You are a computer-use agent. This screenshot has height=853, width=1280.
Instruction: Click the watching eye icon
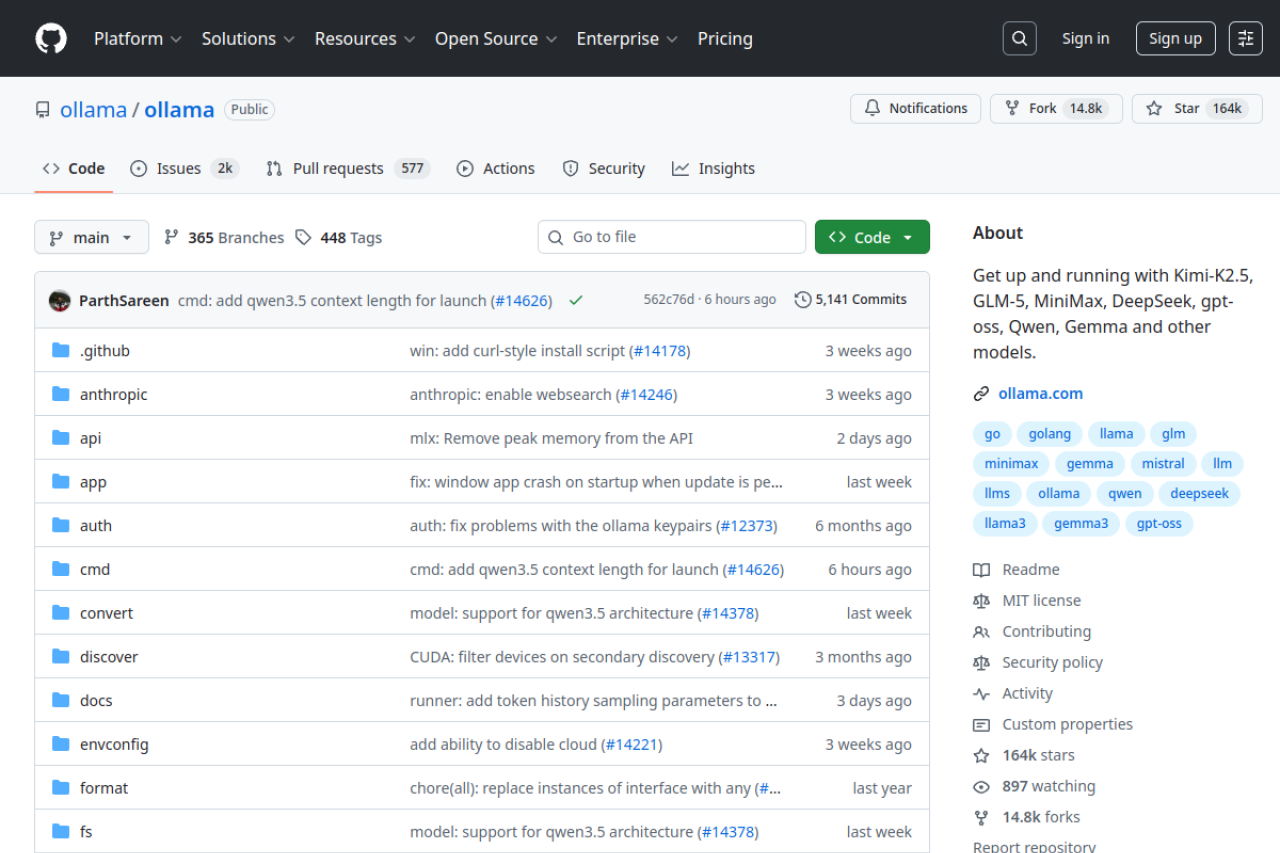[x=981, y=786]
